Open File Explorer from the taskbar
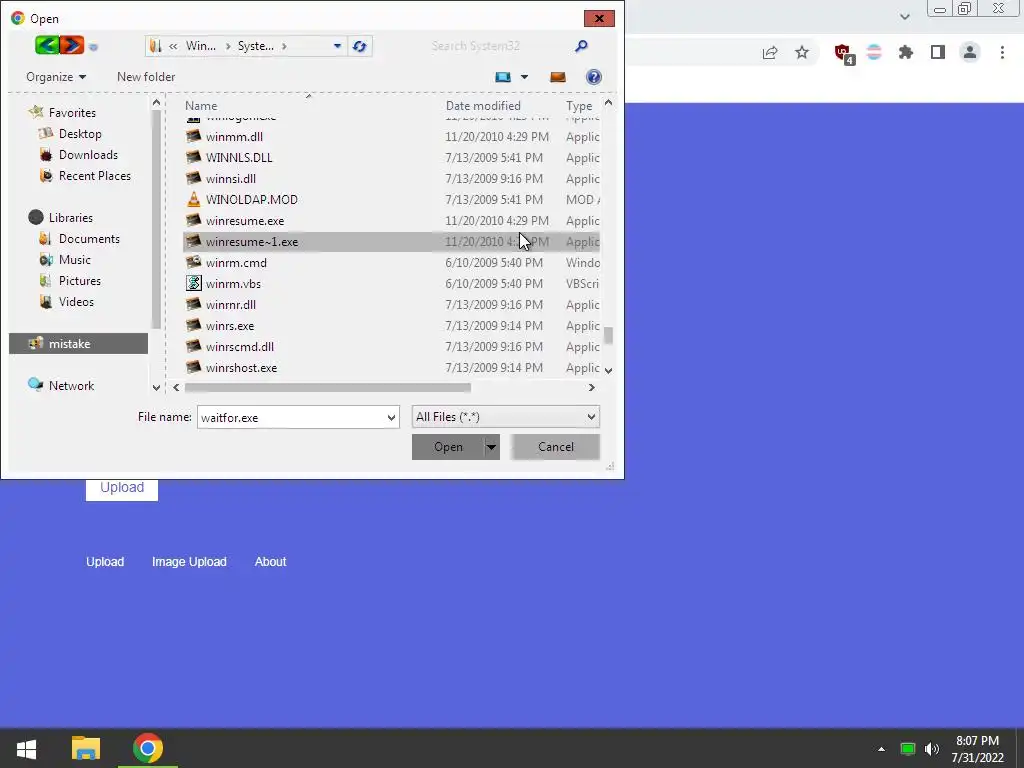Screen dimensions: 1024x768 [x=86, y=748]
